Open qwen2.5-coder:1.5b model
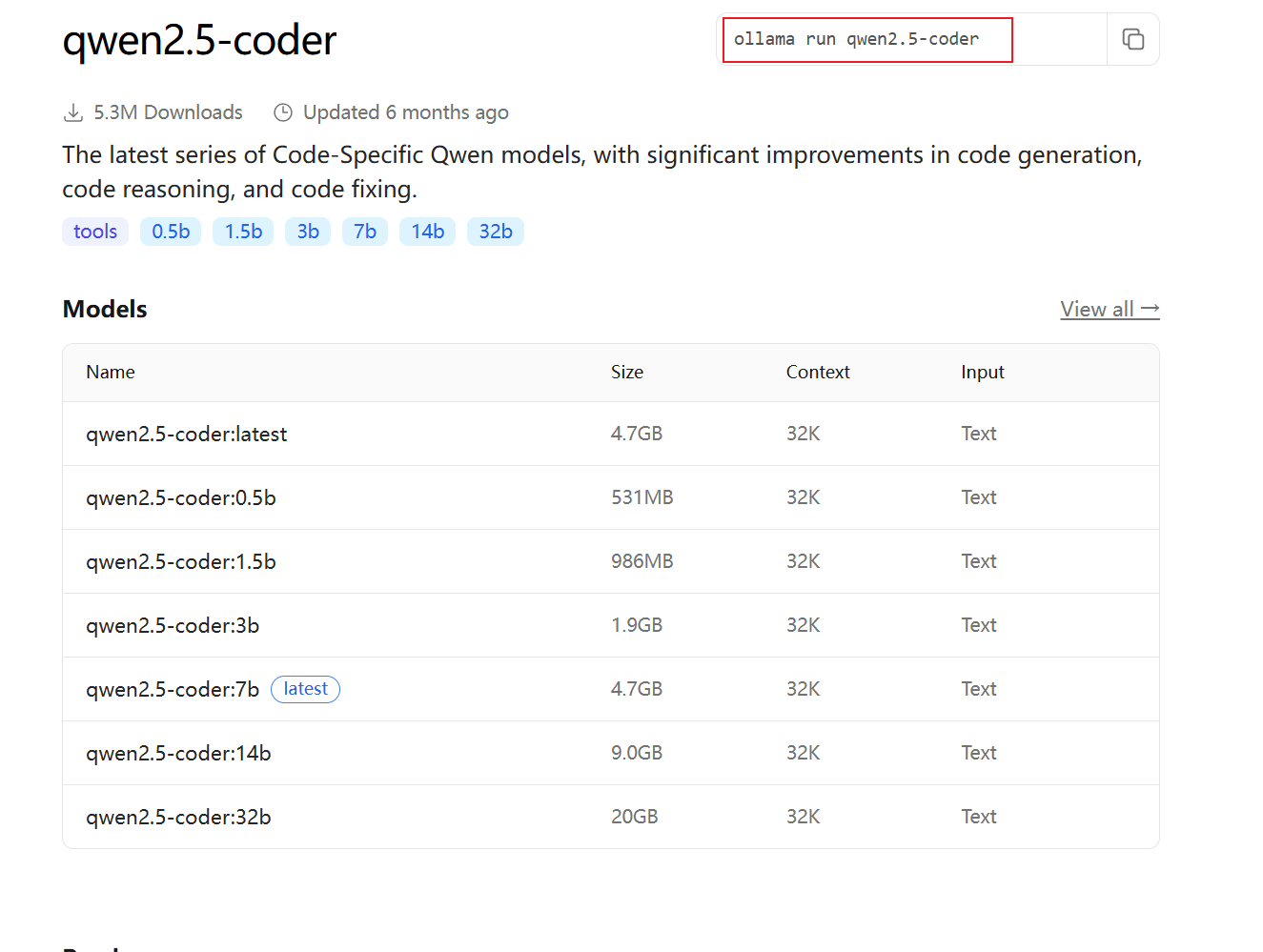This screenshot has height=952, width=1263. tap(181, 562)
